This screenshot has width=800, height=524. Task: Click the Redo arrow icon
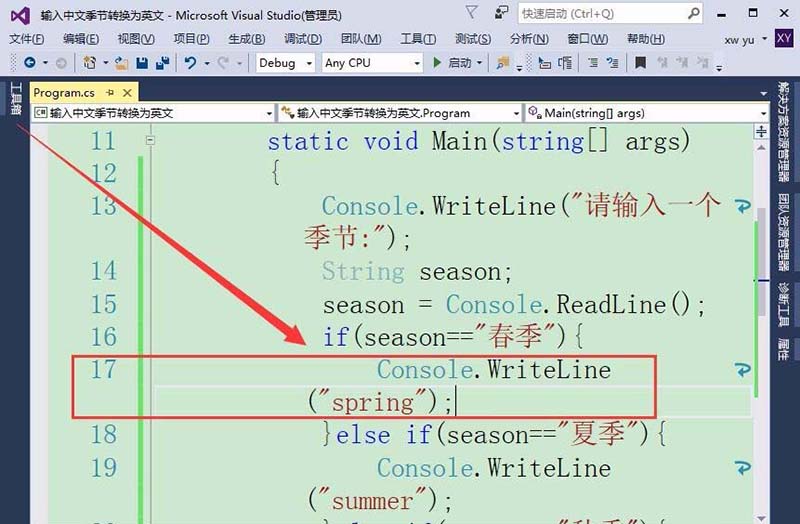(x=223, y=63)
